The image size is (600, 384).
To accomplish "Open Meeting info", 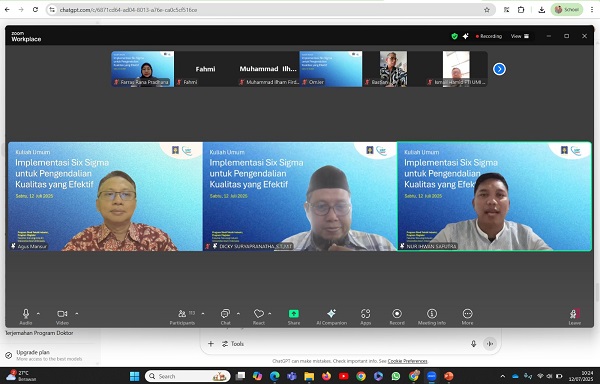I will (432, 316).
